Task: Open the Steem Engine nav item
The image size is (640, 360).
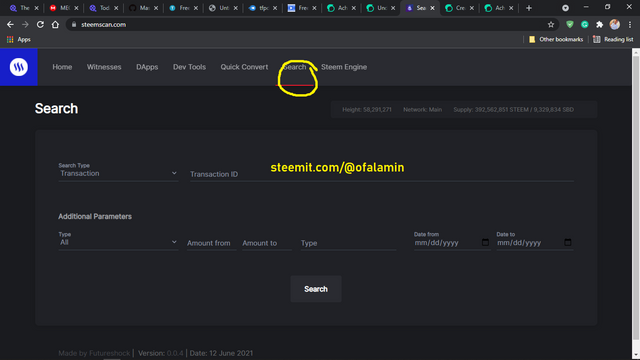Action: (344, 67)
